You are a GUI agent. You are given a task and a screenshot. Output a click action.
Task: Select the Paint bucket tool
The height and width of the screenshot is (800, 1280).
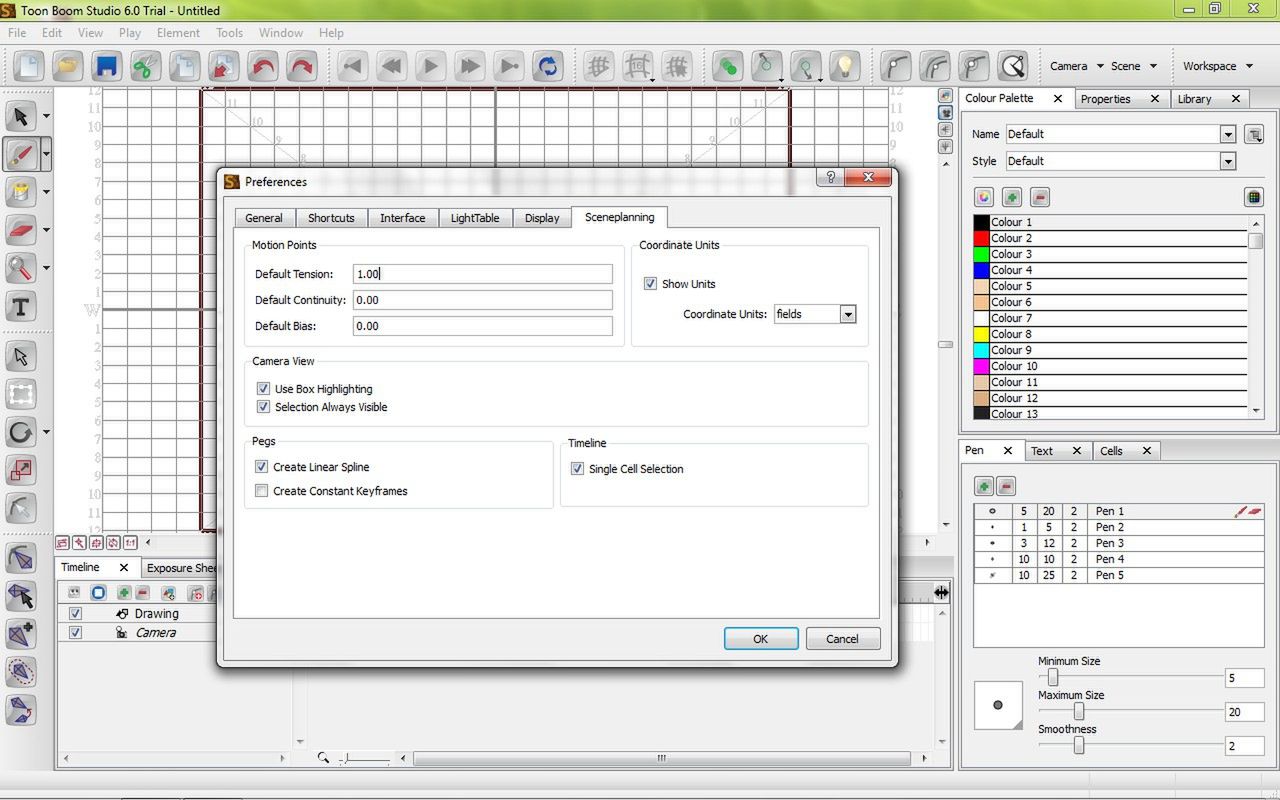click(20, 192)
